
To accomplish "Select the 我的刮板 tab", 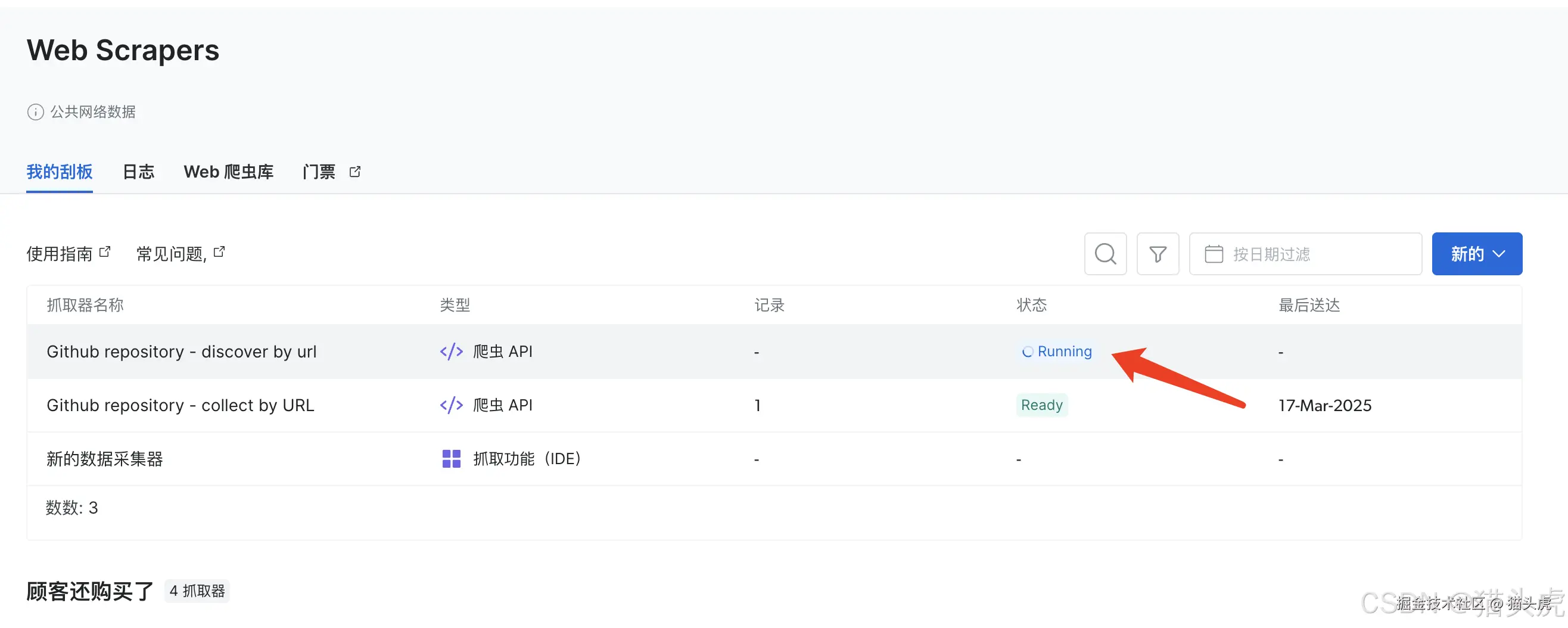I will coord(59,172).
